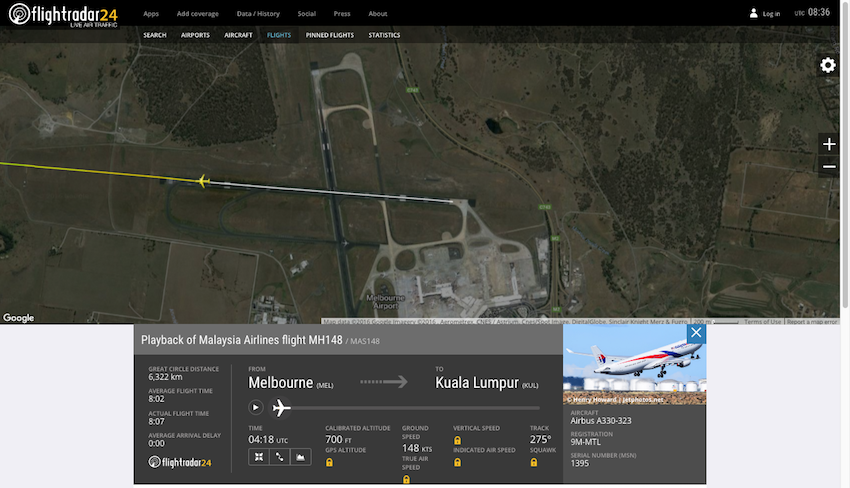Zoom in on the map
The height and width of the screenshot is (488, 850).
point(829,144)
